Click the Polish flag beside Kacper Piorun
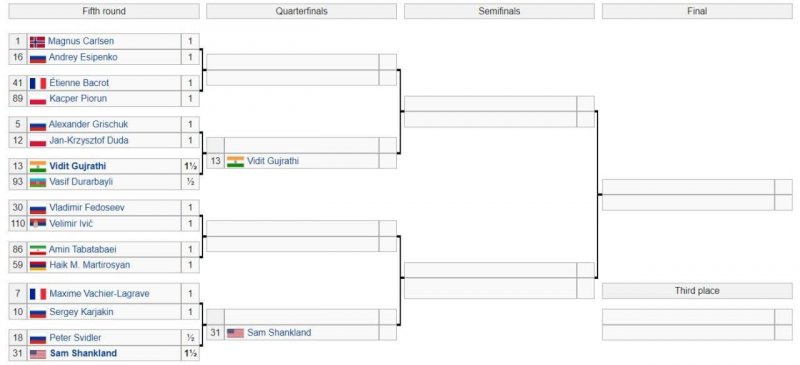This screenshot has width=800, height=365. [x=38, y=99]
